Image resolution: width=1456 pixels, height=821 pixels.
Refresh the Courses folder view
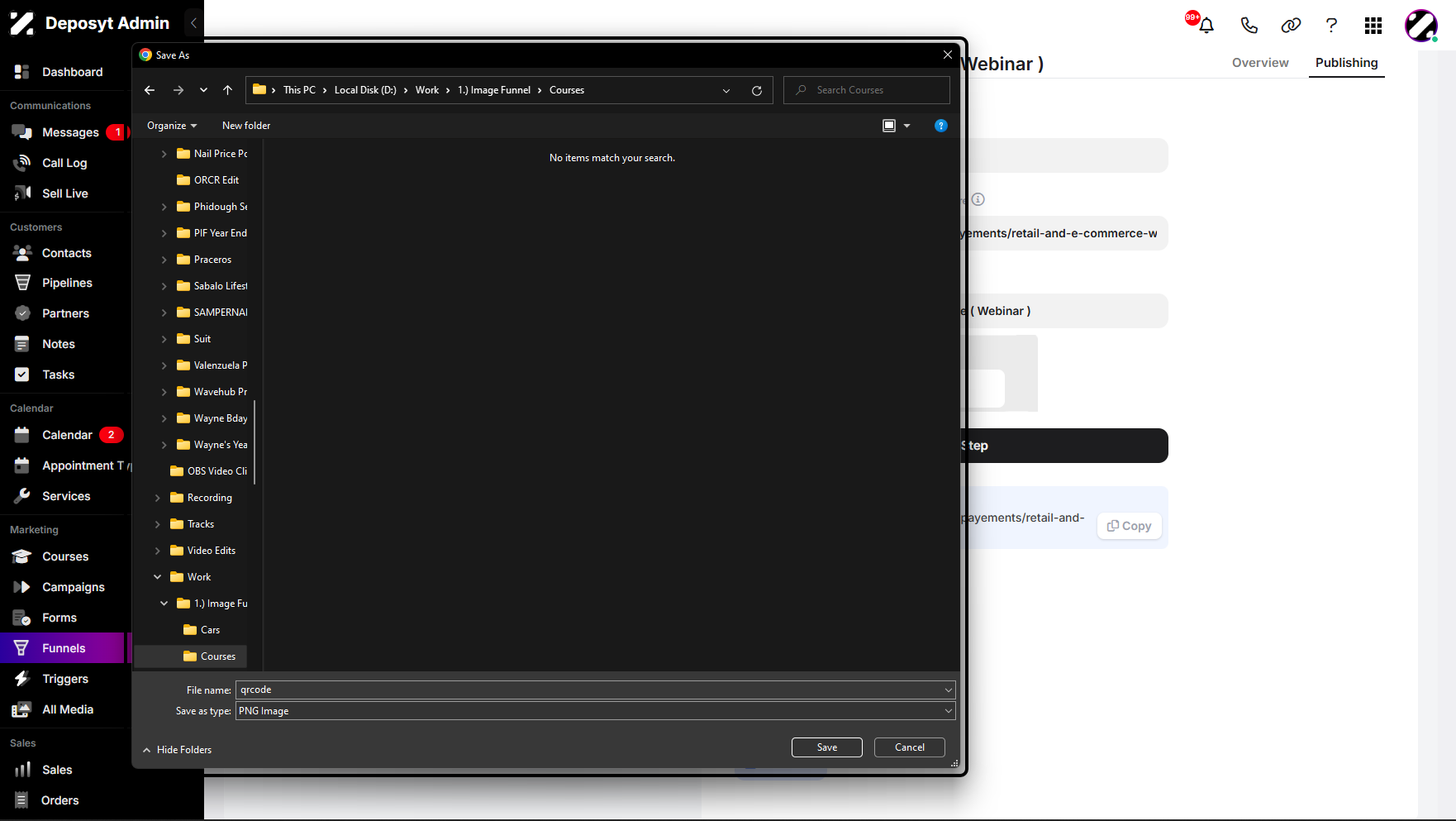tap(756, 90)
